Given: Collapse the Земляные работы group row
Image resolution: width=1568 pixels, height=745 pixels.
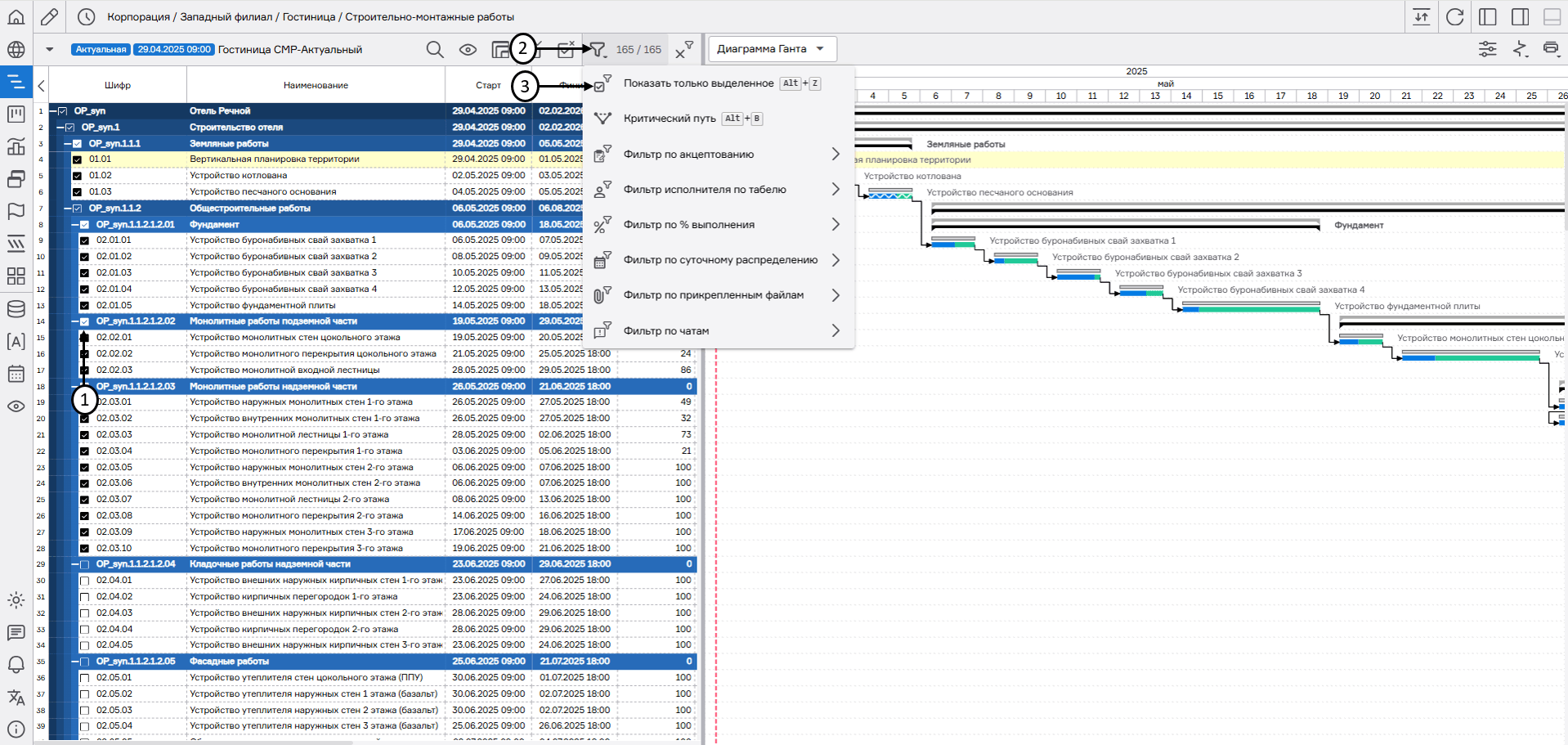Looking at the screenshot, I should pyautogui.click(x=68, y=144).
